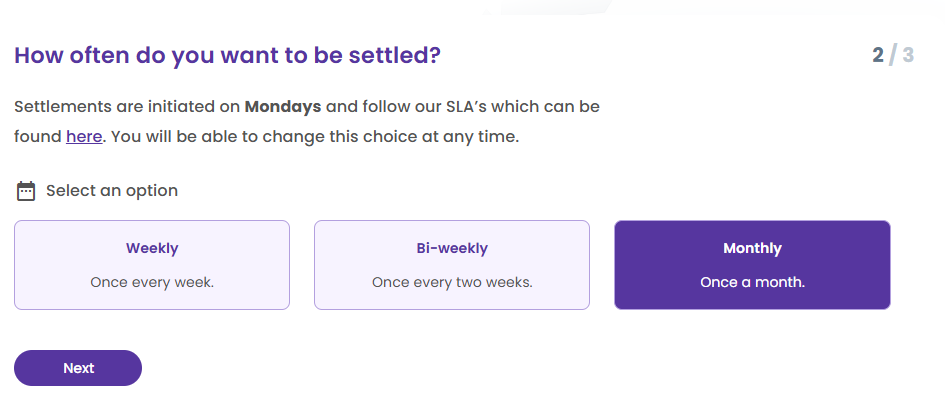Click the slash divider between step numbers
This screenshot has height=397, width=945.
[893, 55]
